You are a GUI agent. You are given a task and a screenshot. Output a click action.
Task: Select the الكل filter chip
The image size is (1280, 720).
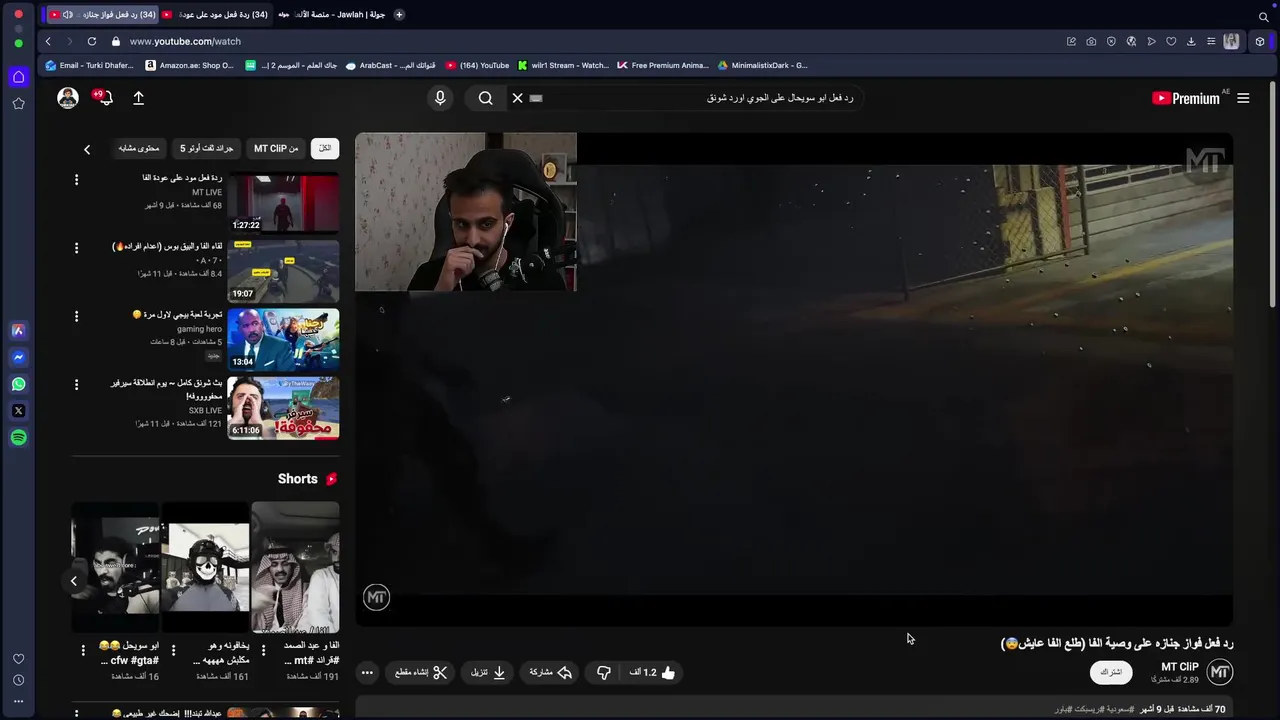pos(324,148)
